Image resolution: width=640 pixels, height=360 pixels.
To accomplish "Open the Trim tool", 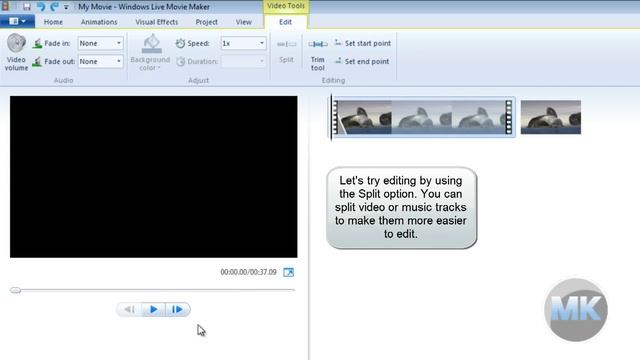I will coord(318,55).
